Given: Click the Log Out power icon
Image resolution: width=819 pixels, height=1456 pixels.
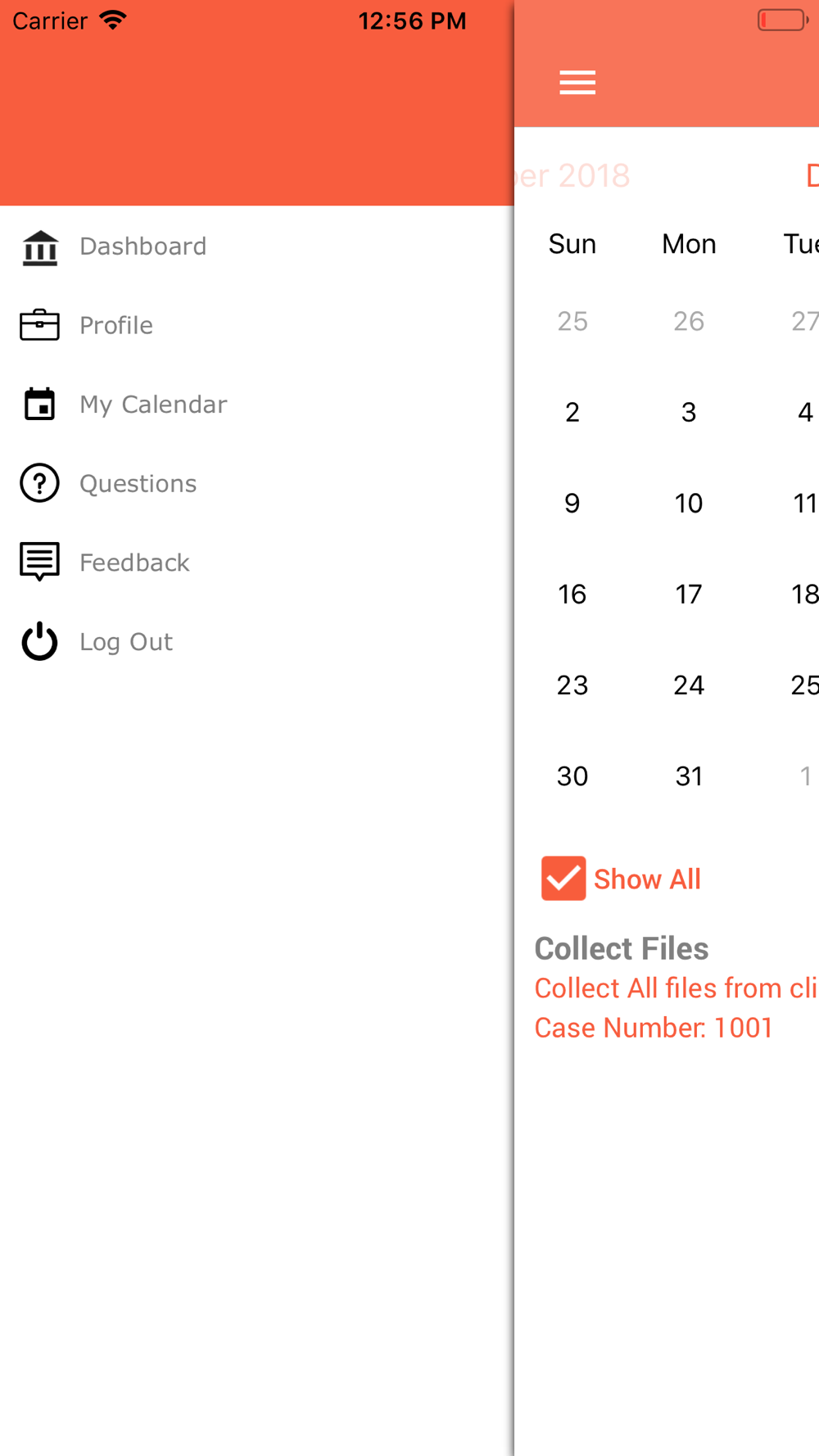Looking at the screenshot, I should click(x=39, y=641).
